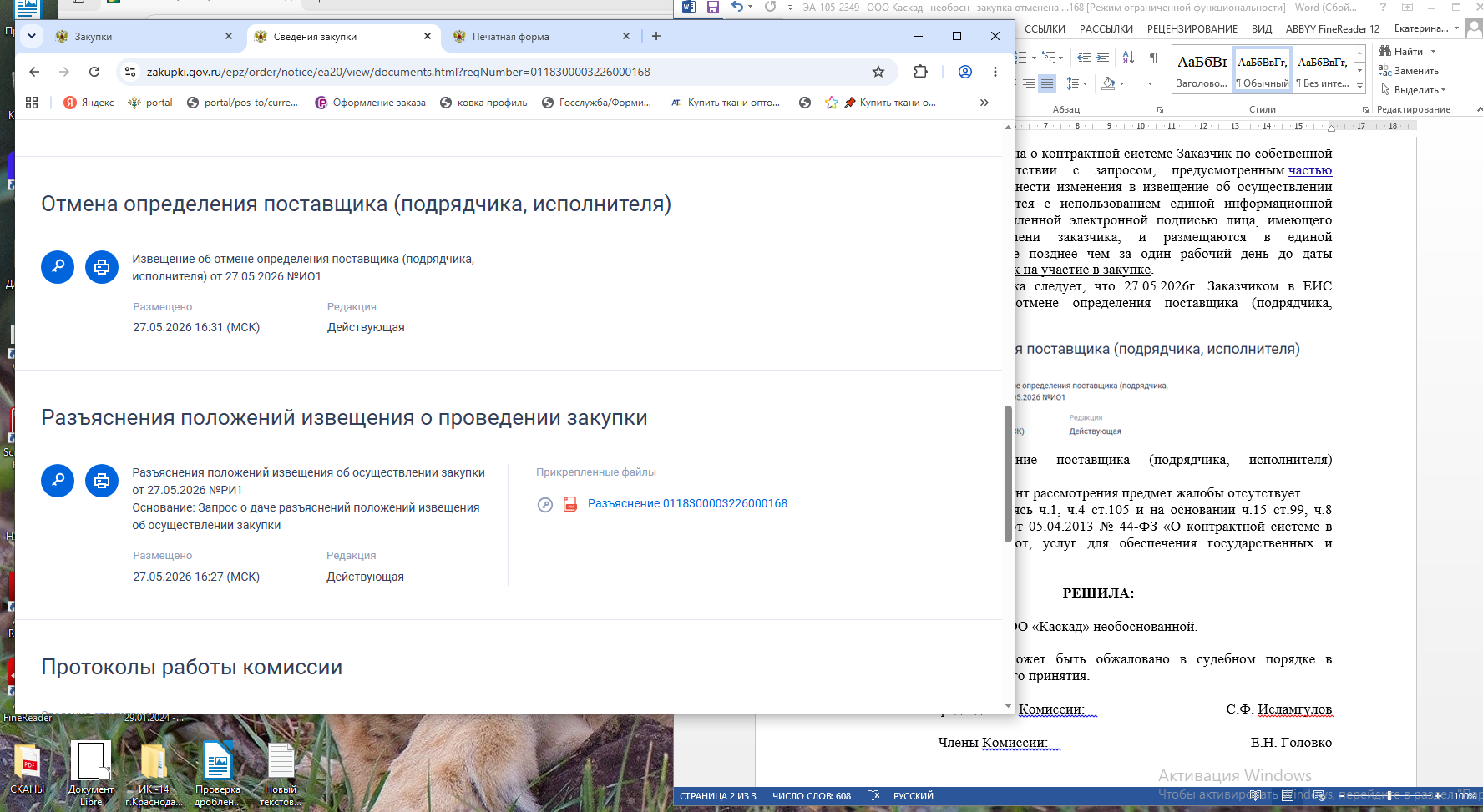The height and width of the screenshot is (812, 1483).
Task: Adjust the Word zoom slider in status bar
Action: [1389, 796]
